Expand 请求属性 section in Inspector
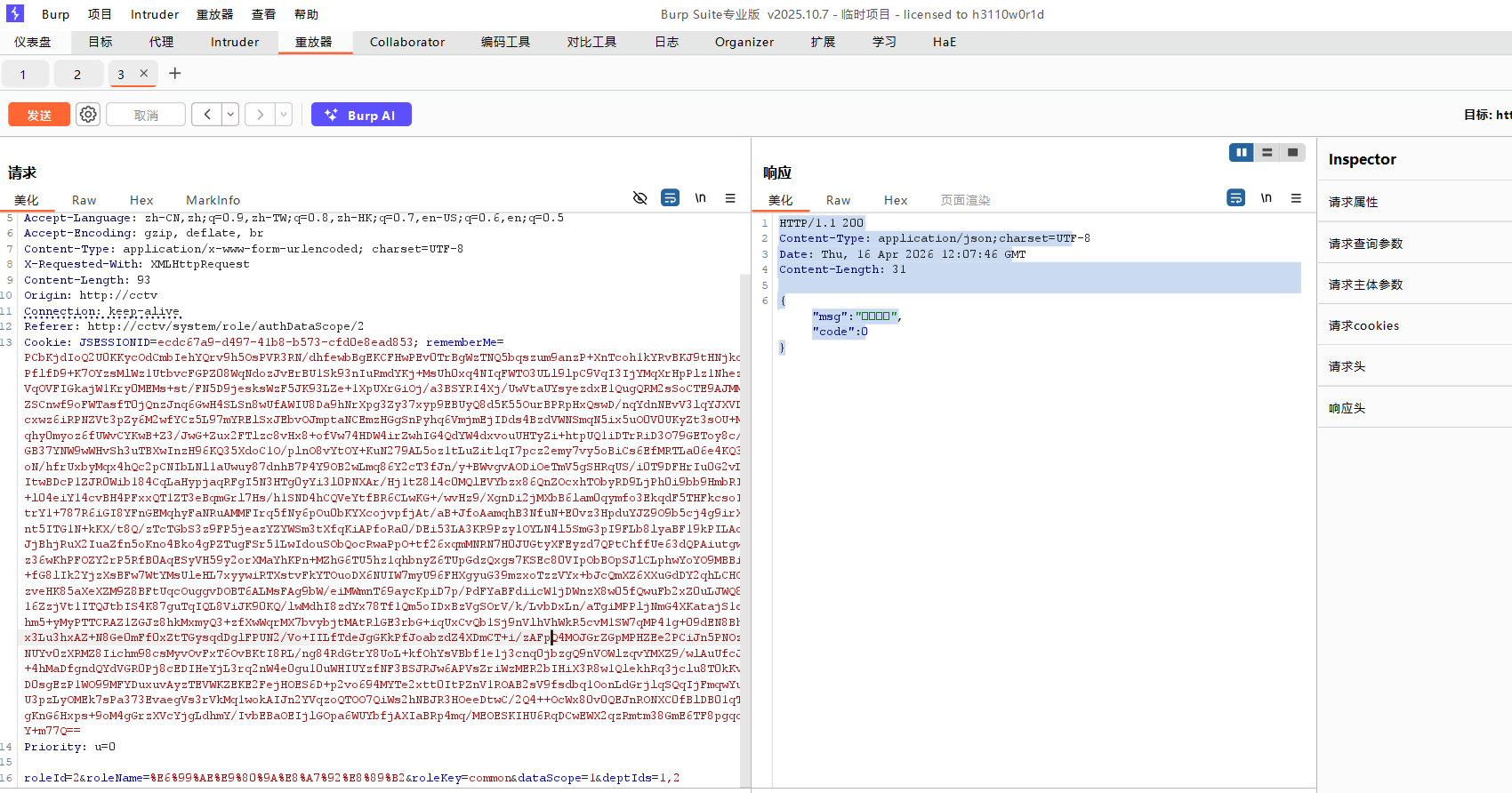 pyautogui.click(x=1415, y=202)
